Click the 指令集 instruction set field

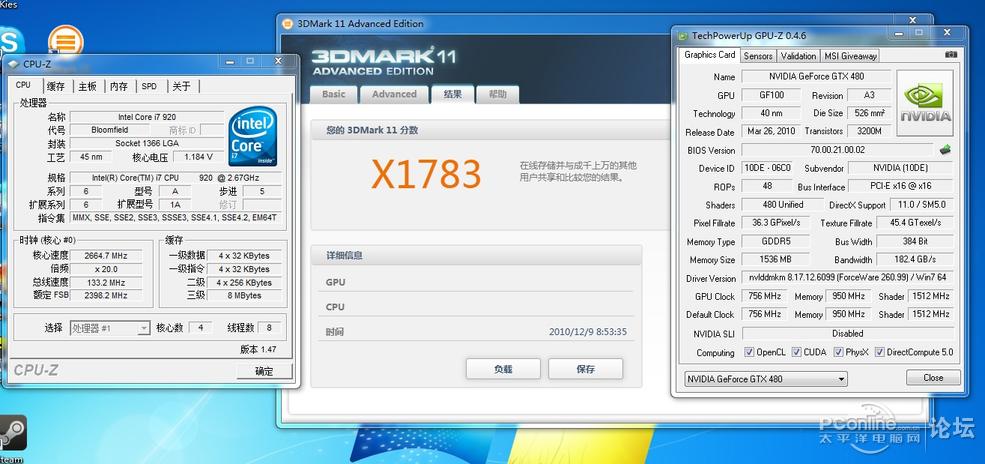[176, 218]
